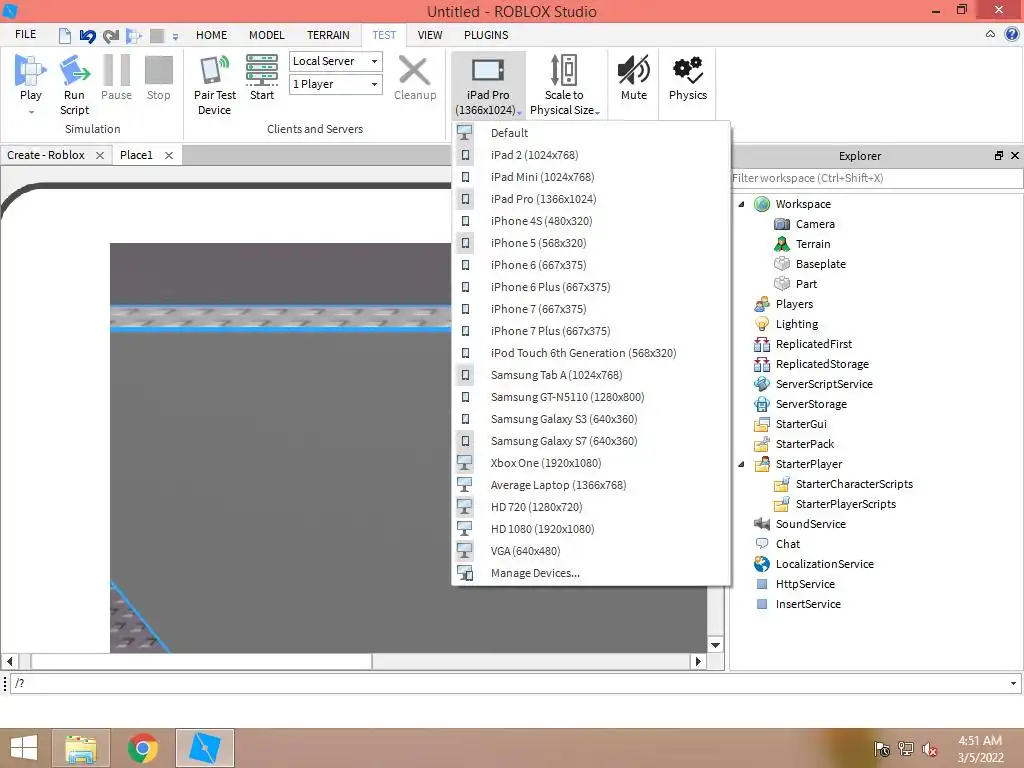The height and width of the screenshot is (768, 1024).
Task: Click the New file icon in quick access
Action: click(65, 35)
